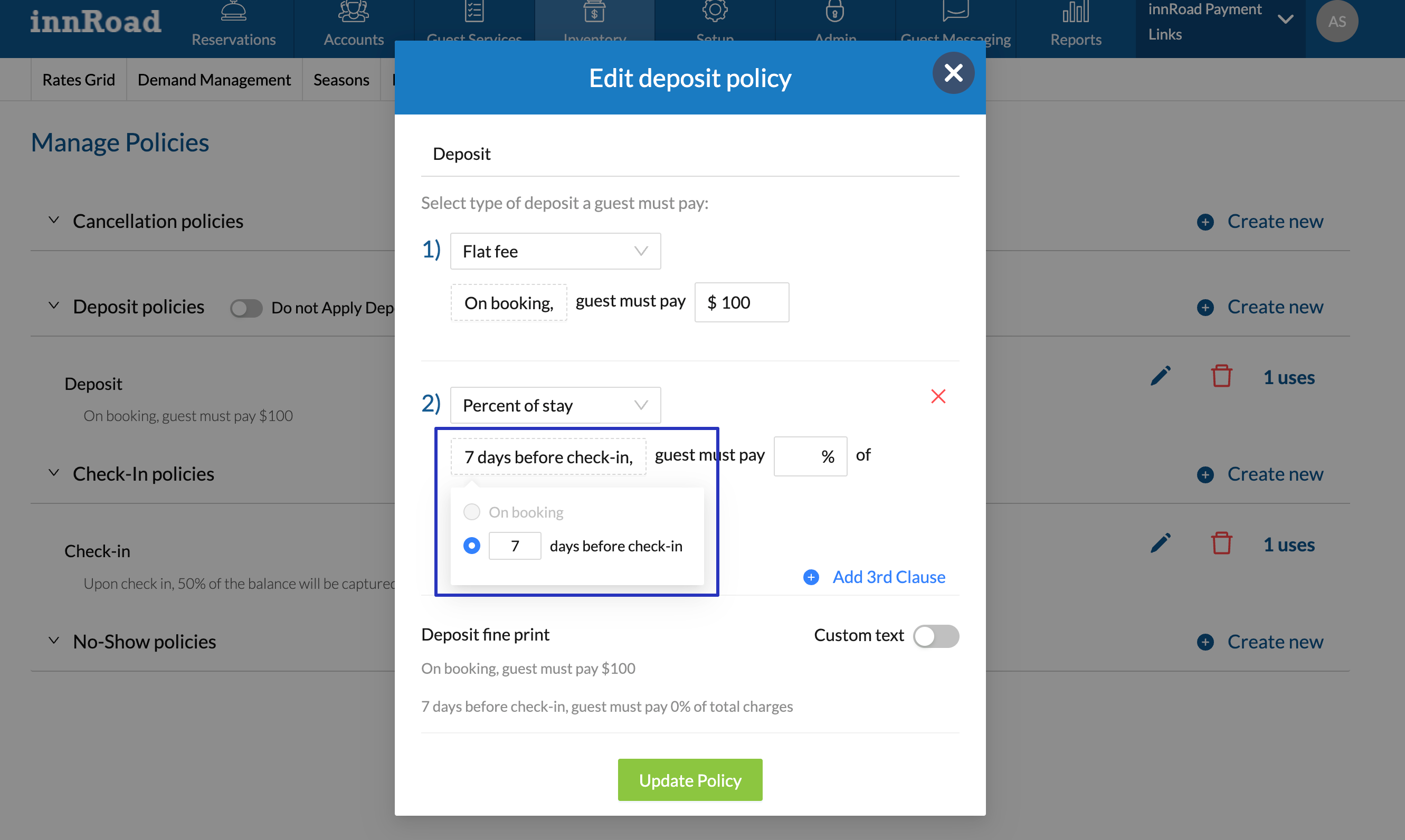Click the Reservations bell icon
Screen dimensions: 1405x840
[x=233, y=11]
